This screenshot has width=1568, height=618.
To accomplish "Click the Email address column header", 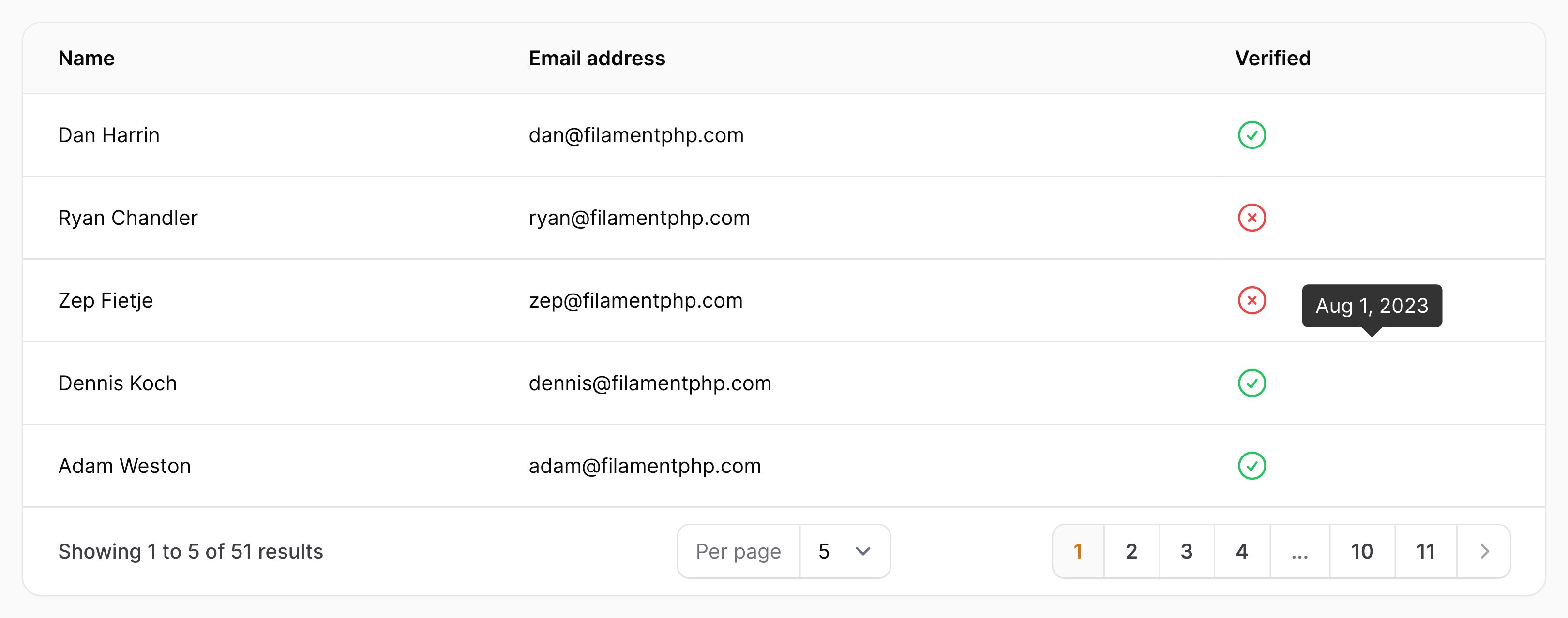I will point(597,59).
